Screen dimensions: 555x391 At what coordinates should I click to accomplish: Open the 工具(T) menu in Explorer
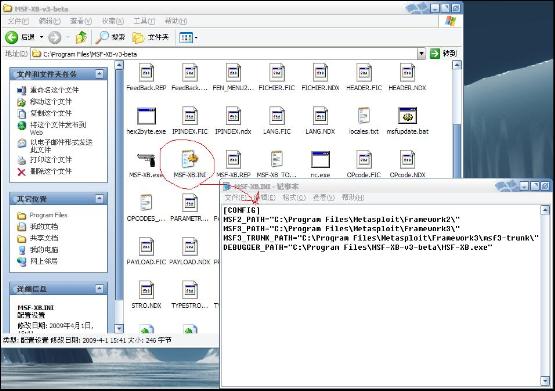(144, 21)
